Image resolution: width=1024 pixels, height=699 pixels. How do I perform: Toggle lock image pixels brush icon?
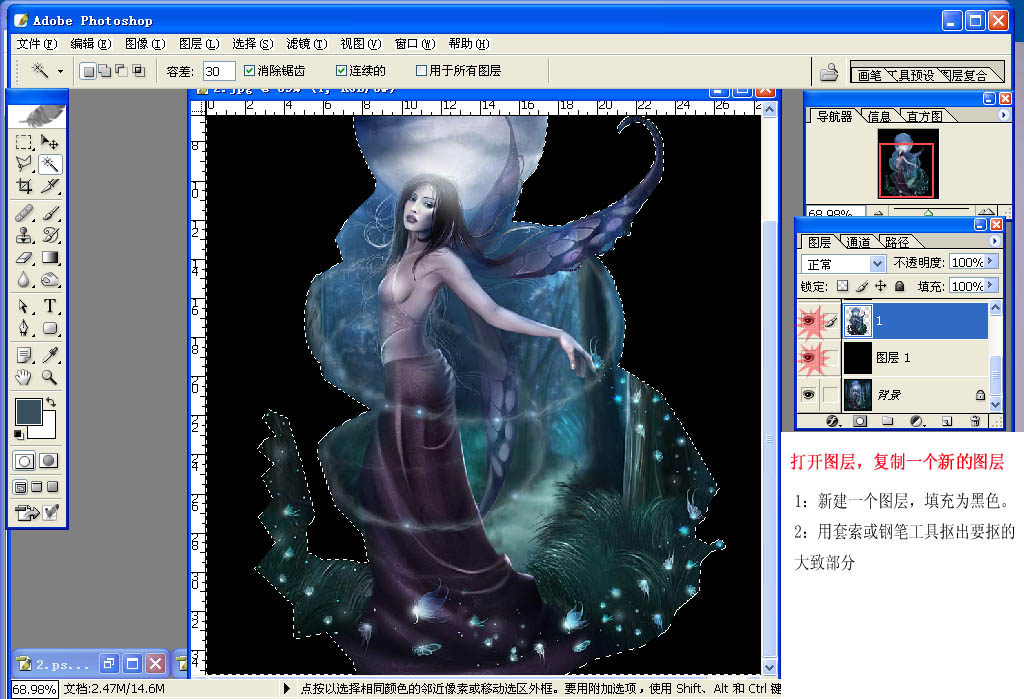point(862,285)
